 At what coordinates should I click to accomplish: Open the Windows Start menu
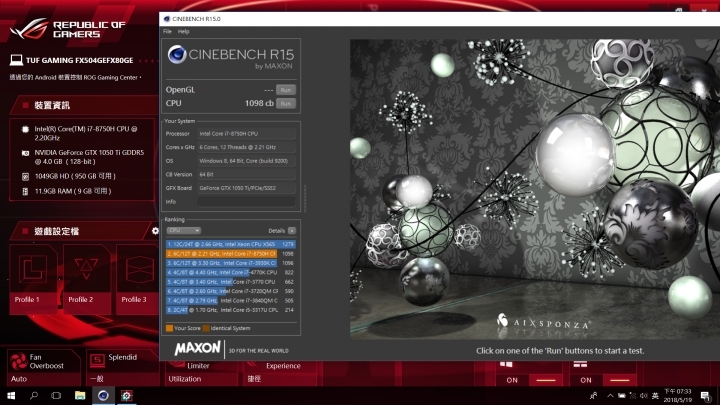[11, 395]
